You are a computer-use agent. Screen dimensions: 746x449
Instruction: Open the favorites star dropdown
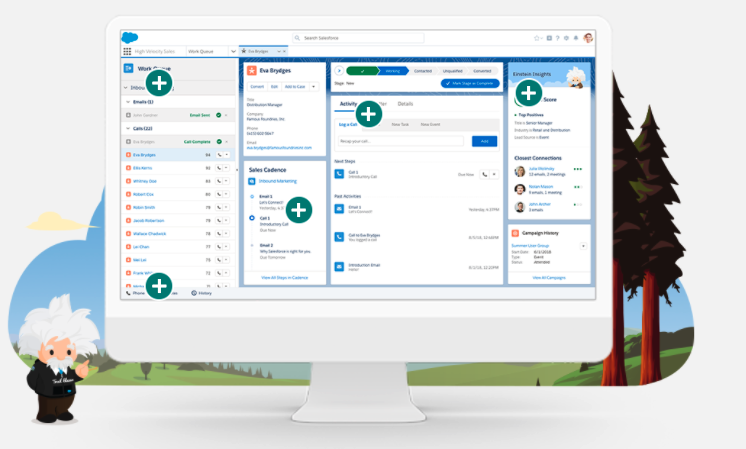tap(538, 38)
